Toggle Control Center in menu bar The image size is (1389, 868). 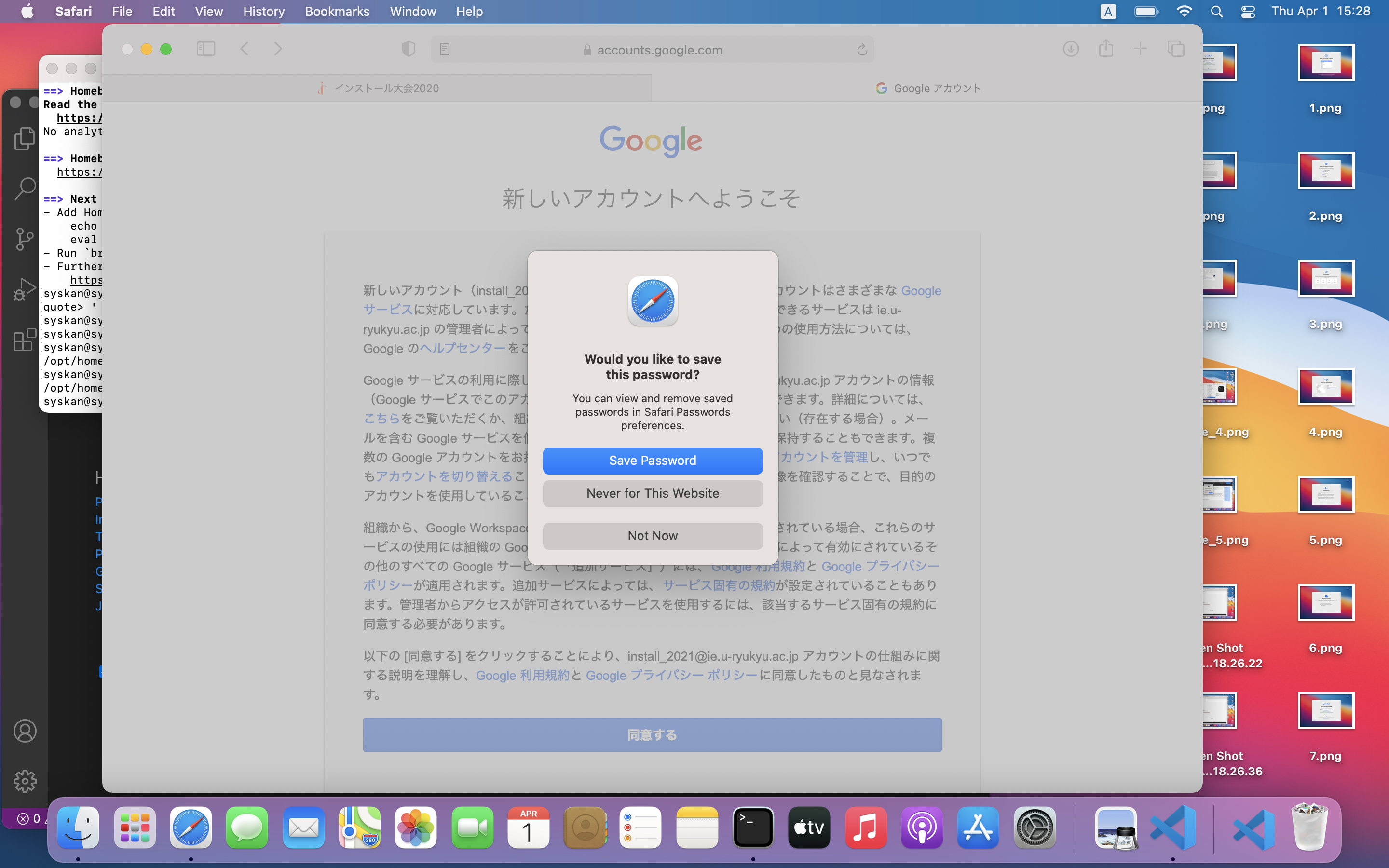[1247, 12]
